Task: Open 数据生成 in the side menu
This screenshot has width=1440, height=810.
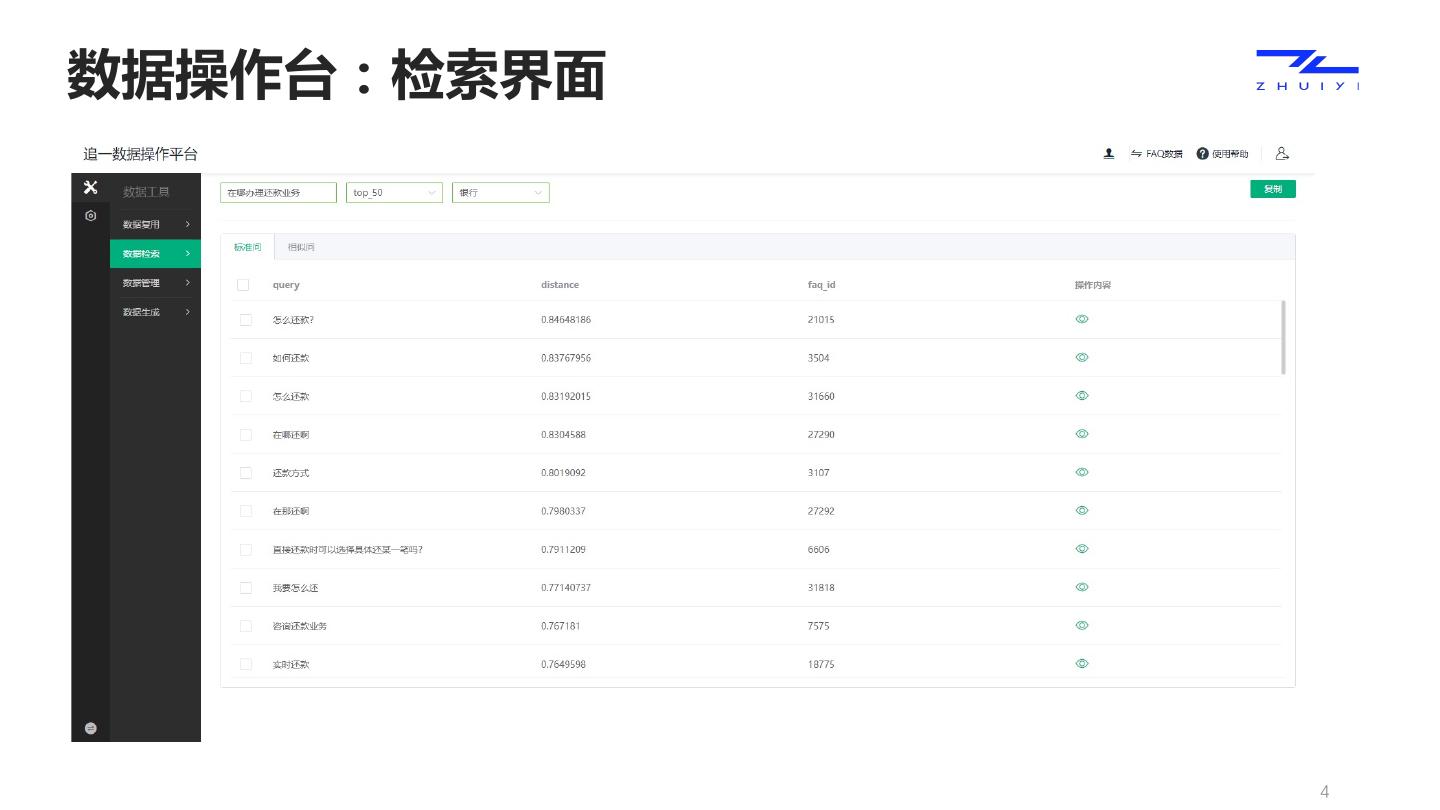Action: click(155, 312)
